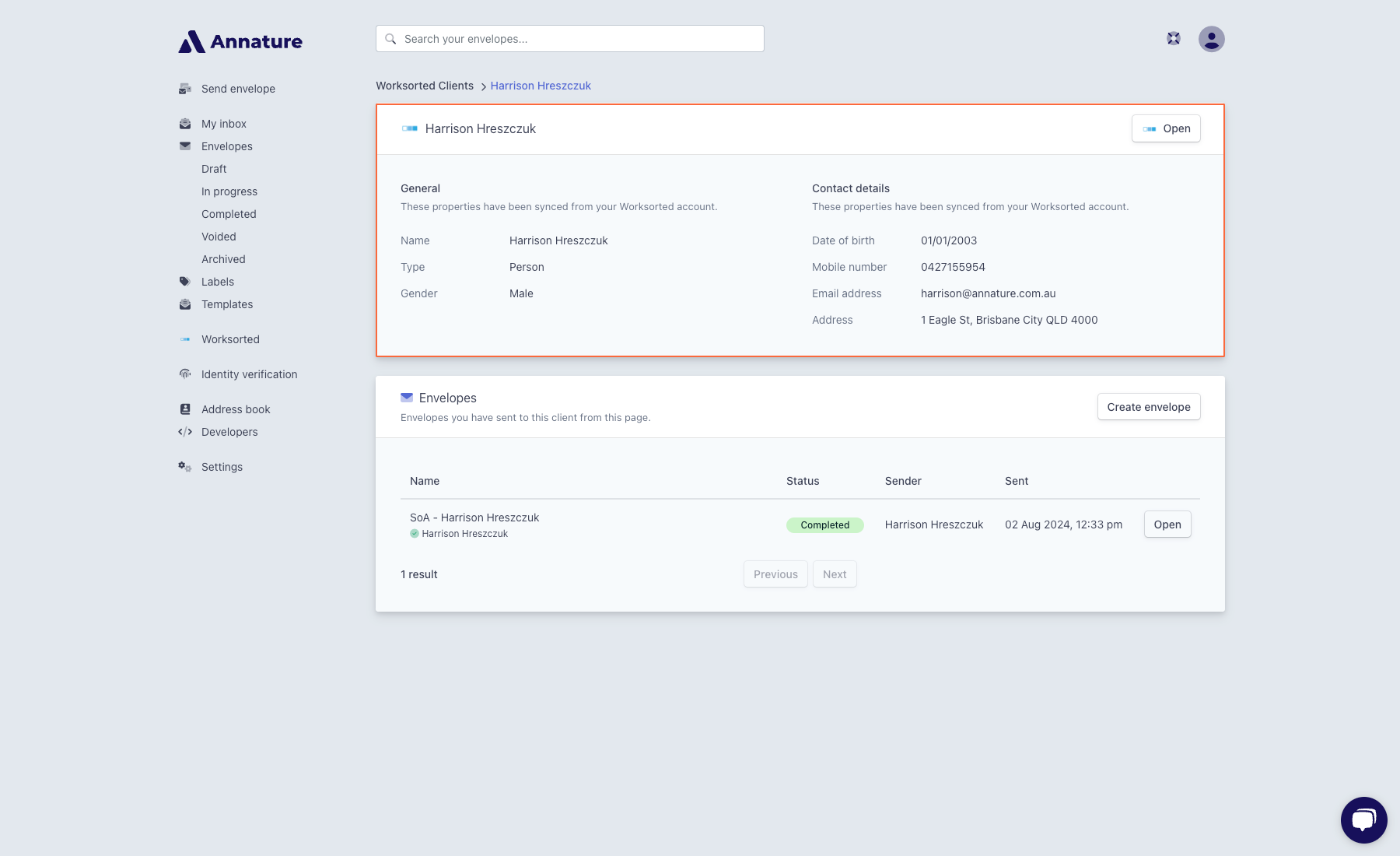Image resolution: width=1400 pixels, height=856 pixels.
Task: Click the Gender value Male
Action: [521, 293]
